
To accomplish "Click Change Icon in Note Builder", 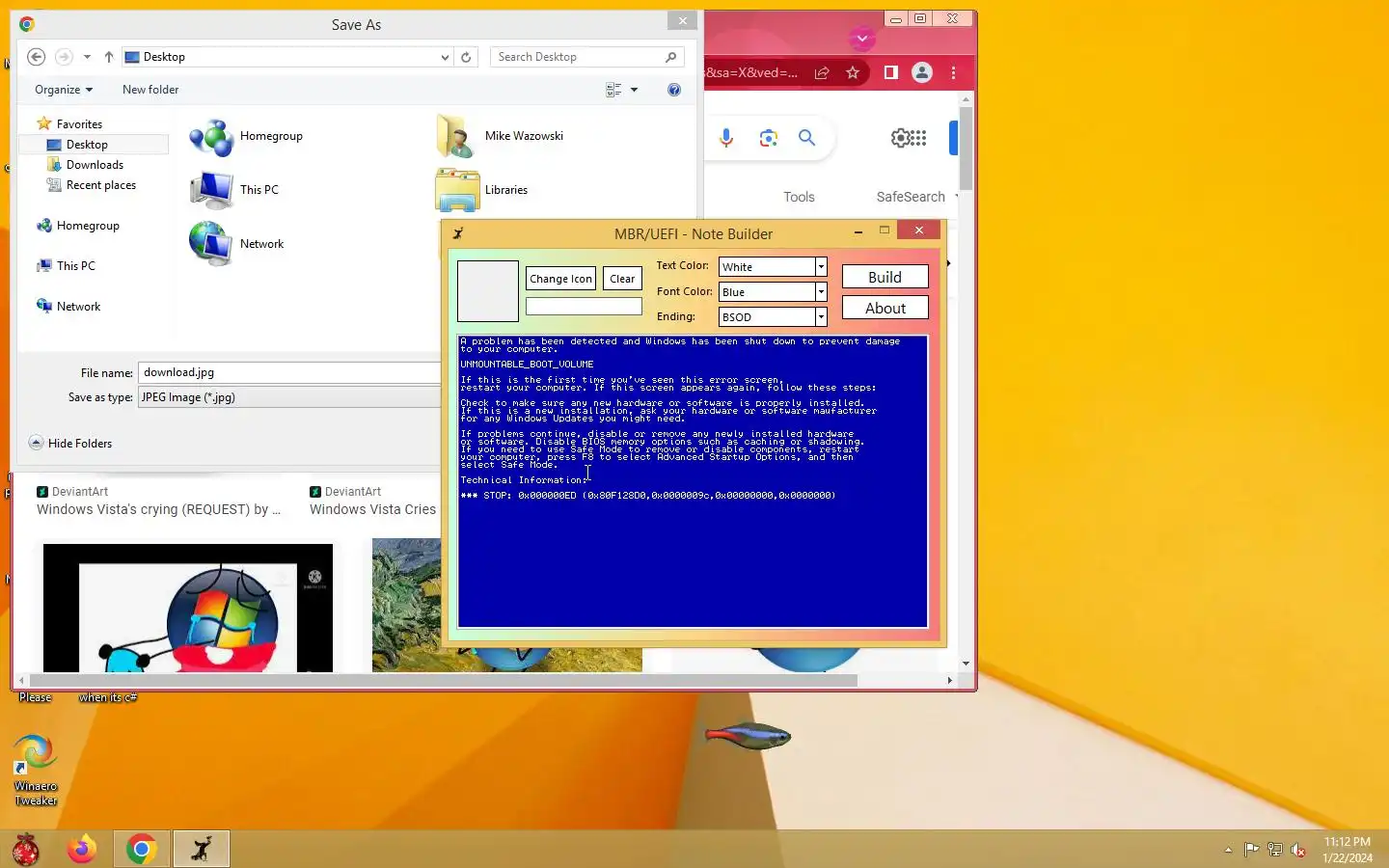I will (560, 279).
